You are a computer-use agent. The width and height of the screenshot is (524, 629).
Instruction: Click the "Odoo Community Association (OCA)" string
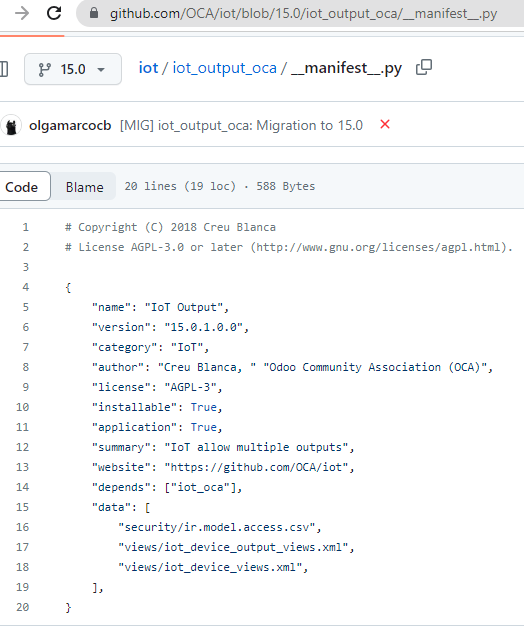click(x=375, y=367)
